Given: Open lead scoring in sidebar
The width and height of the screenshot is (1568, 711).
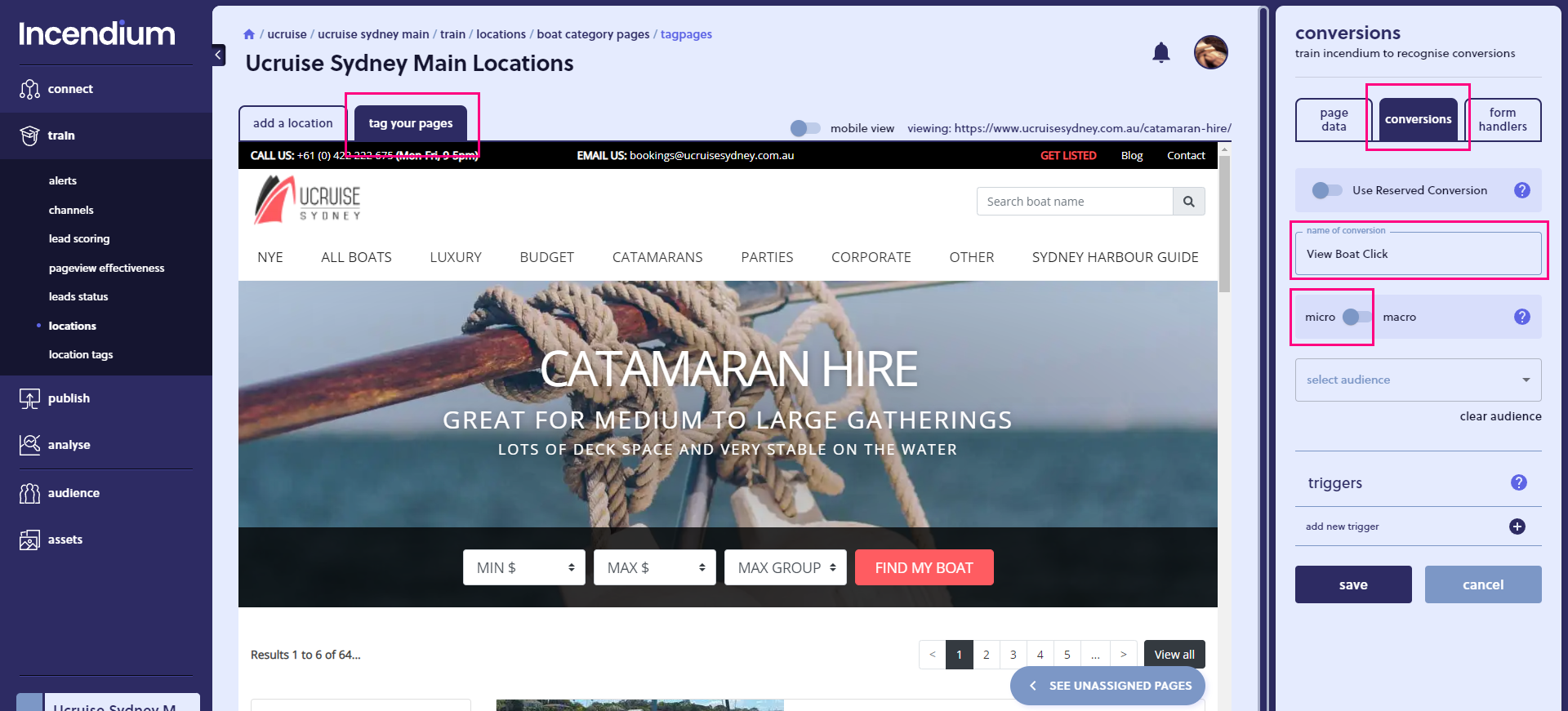Looking at the screenshot, I should [x=79, y=239].
